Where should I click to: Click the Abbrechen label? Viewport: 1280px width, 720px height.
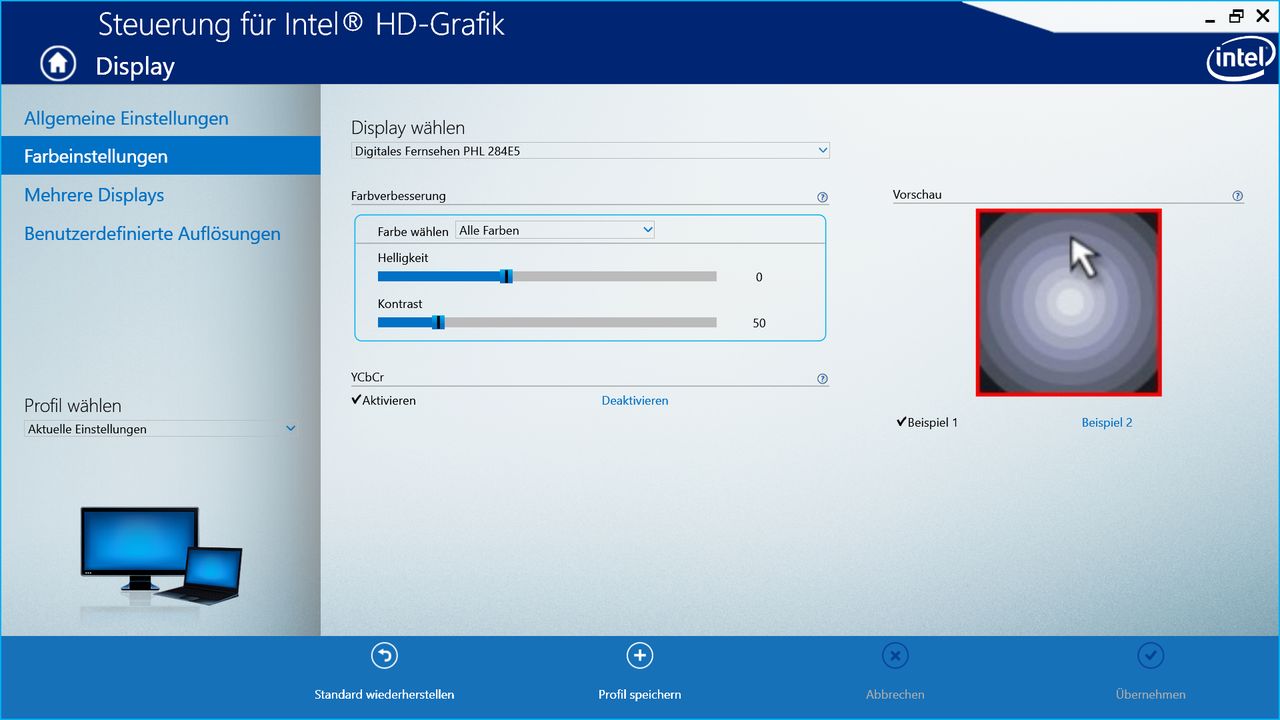[895, 694]
